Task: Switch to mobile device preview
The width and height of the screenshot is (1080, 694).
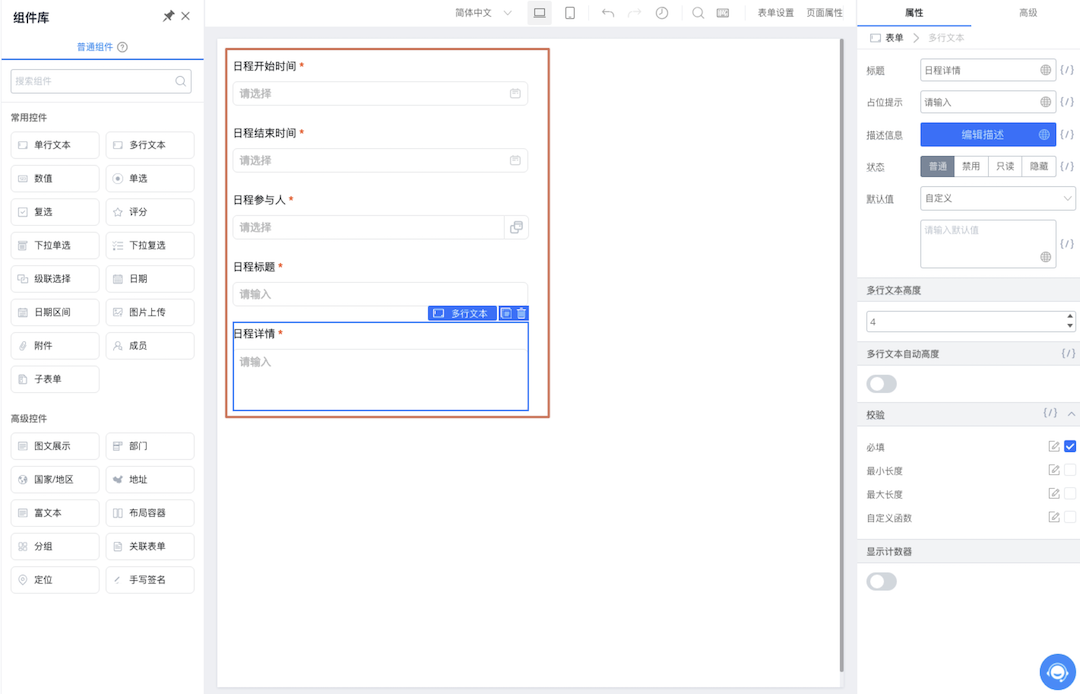Action: [569, 13]
